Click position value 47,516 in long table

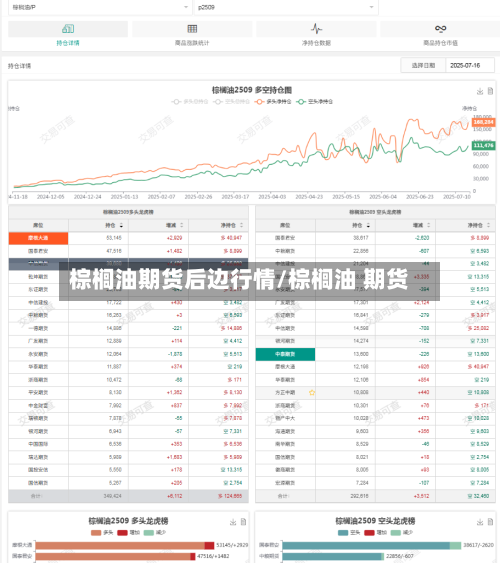click(114, 251)
